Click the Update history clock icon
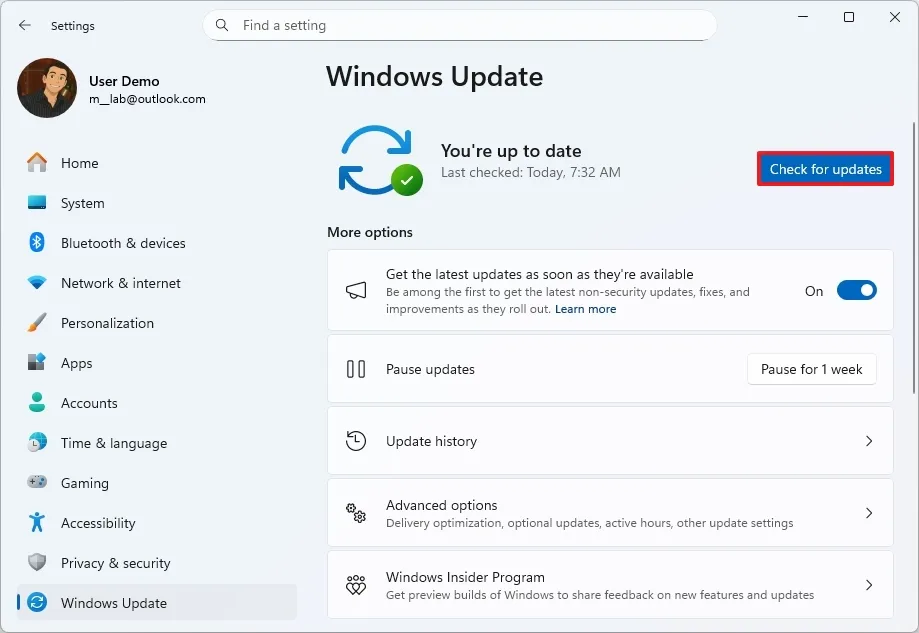Viewport: 919px width, 633px height. [x=356, y=441]
